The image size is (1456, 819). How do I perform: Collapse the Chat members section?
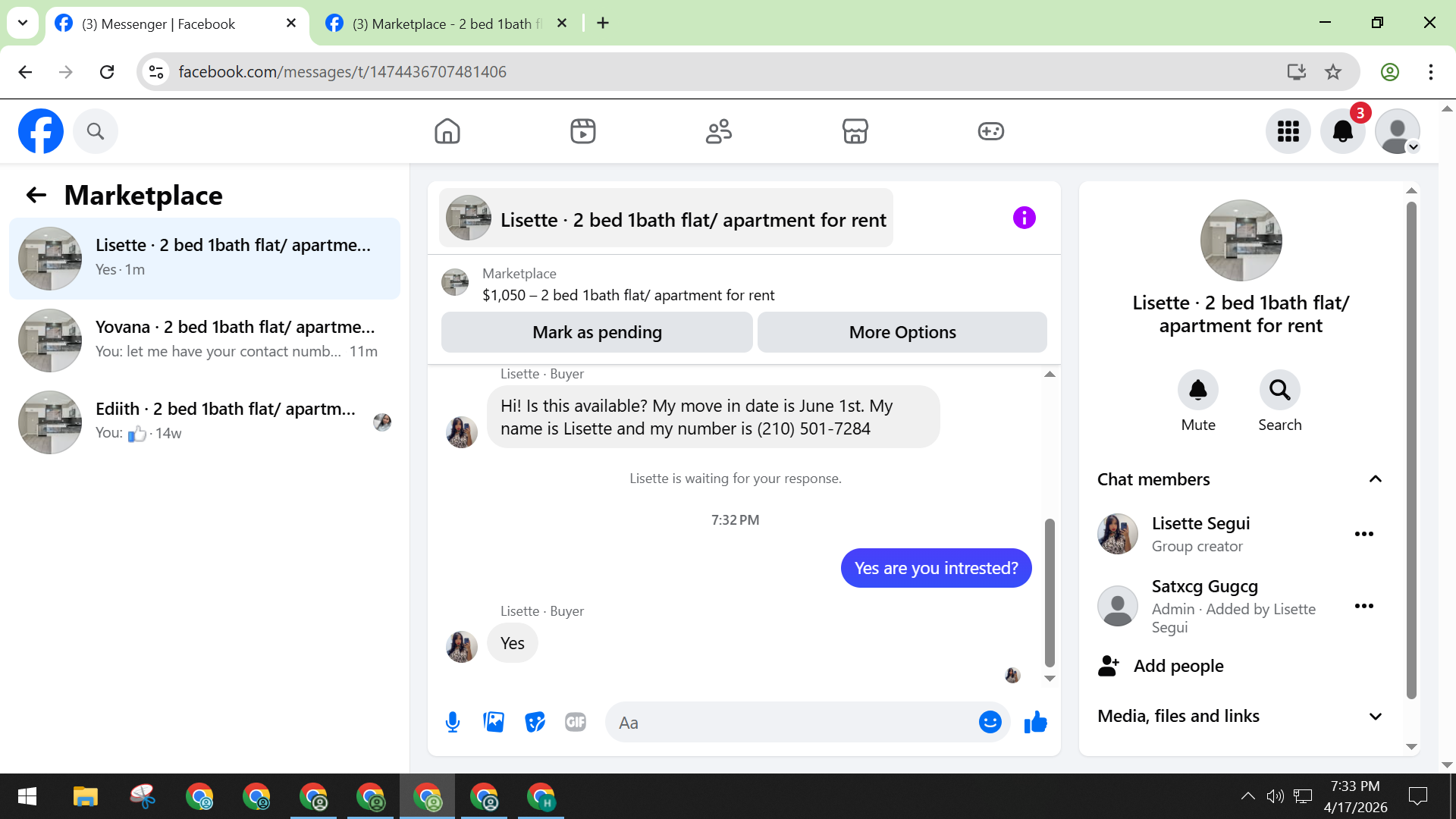click(x=1375, y=479)
